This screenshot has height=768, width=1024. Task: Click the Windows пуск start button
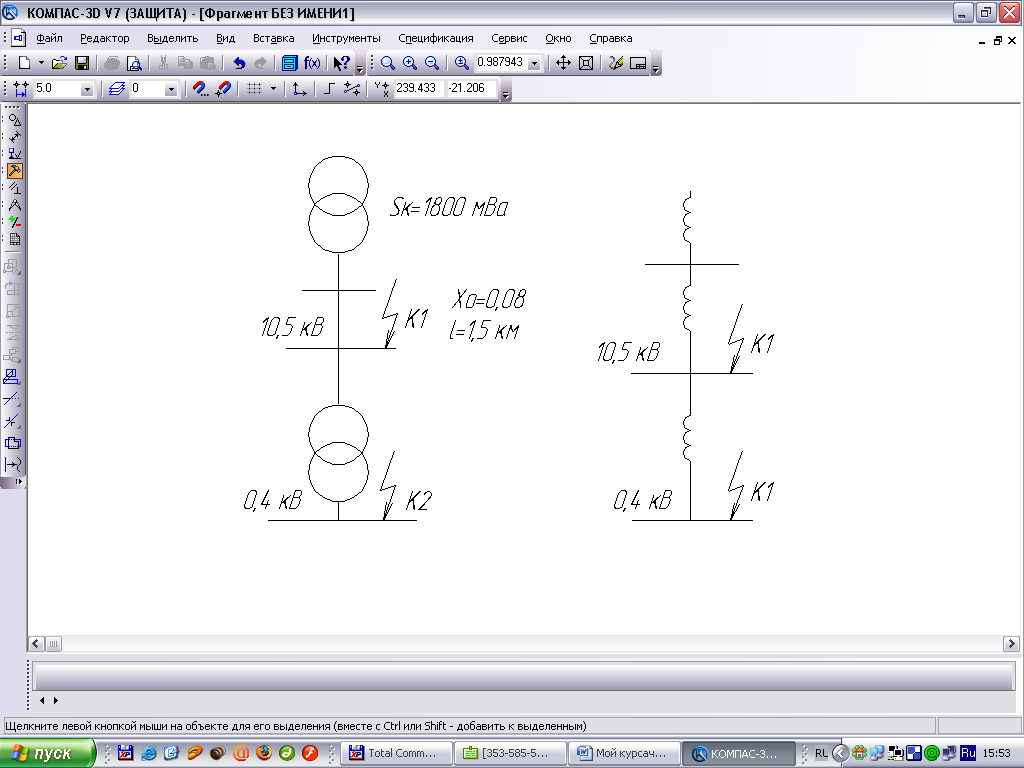48,753
